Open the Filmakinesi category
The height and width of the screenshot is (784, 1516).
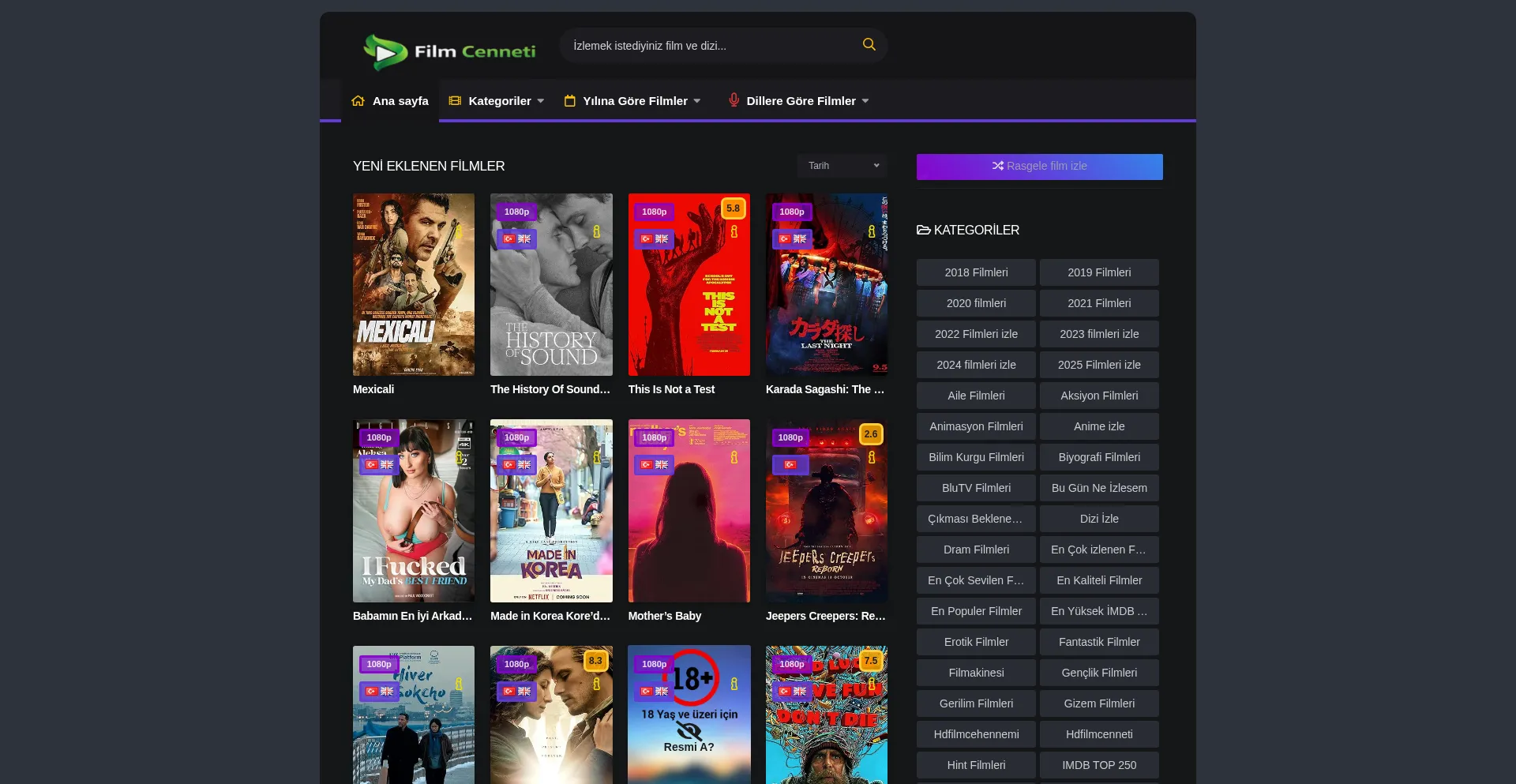[x=976, y=673]
